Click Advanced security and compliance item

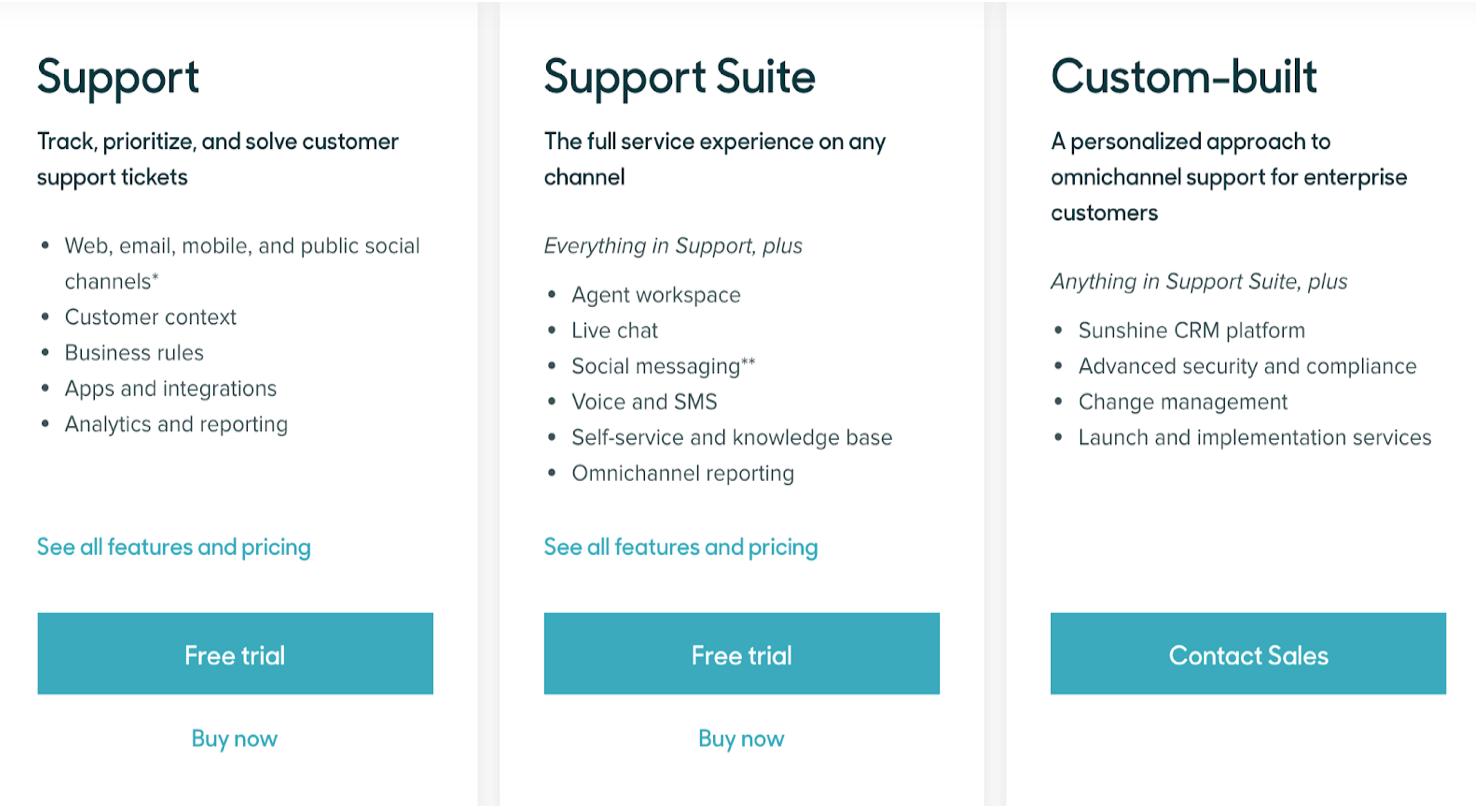point(1248,367)
